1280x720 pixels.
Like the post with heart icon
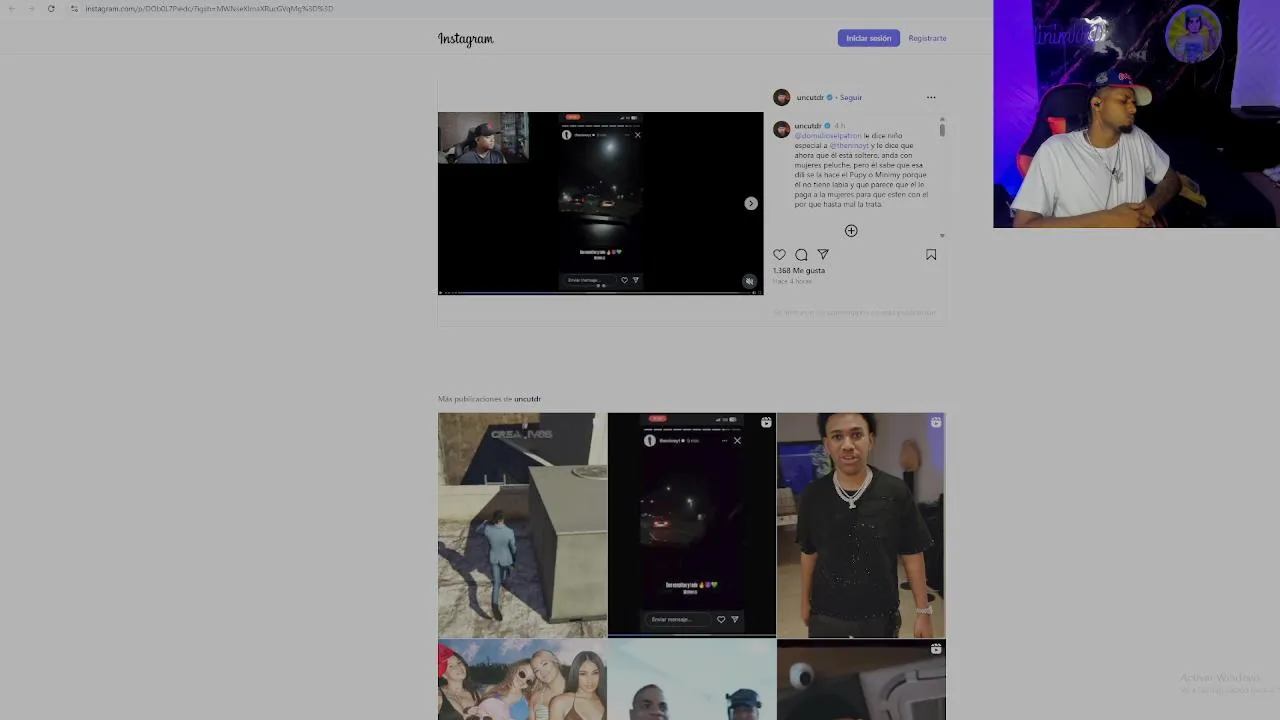(x=780, y=255)
